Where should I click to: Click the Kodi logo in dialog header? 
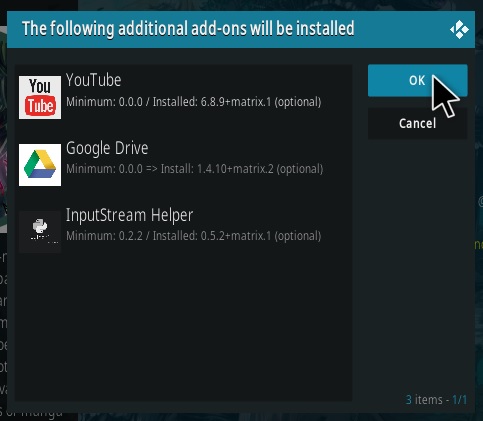point(459,30)
